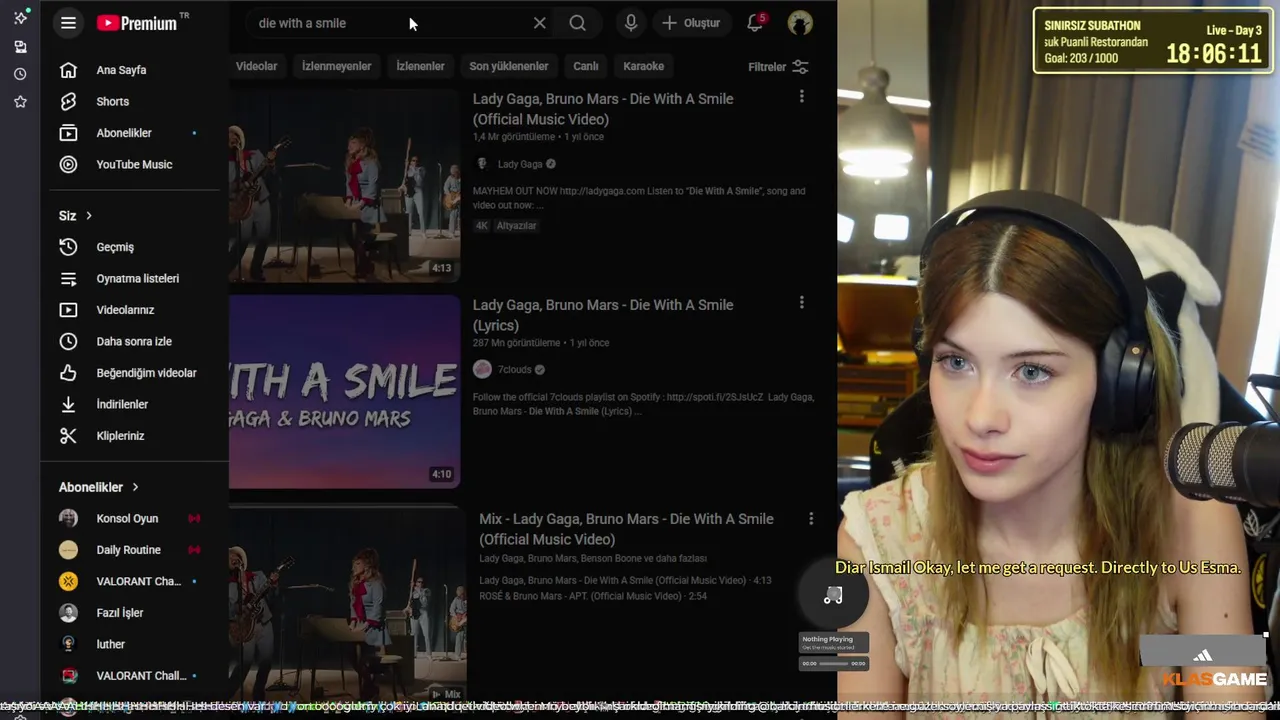Click the clock icon in left strip

(20, 74)
